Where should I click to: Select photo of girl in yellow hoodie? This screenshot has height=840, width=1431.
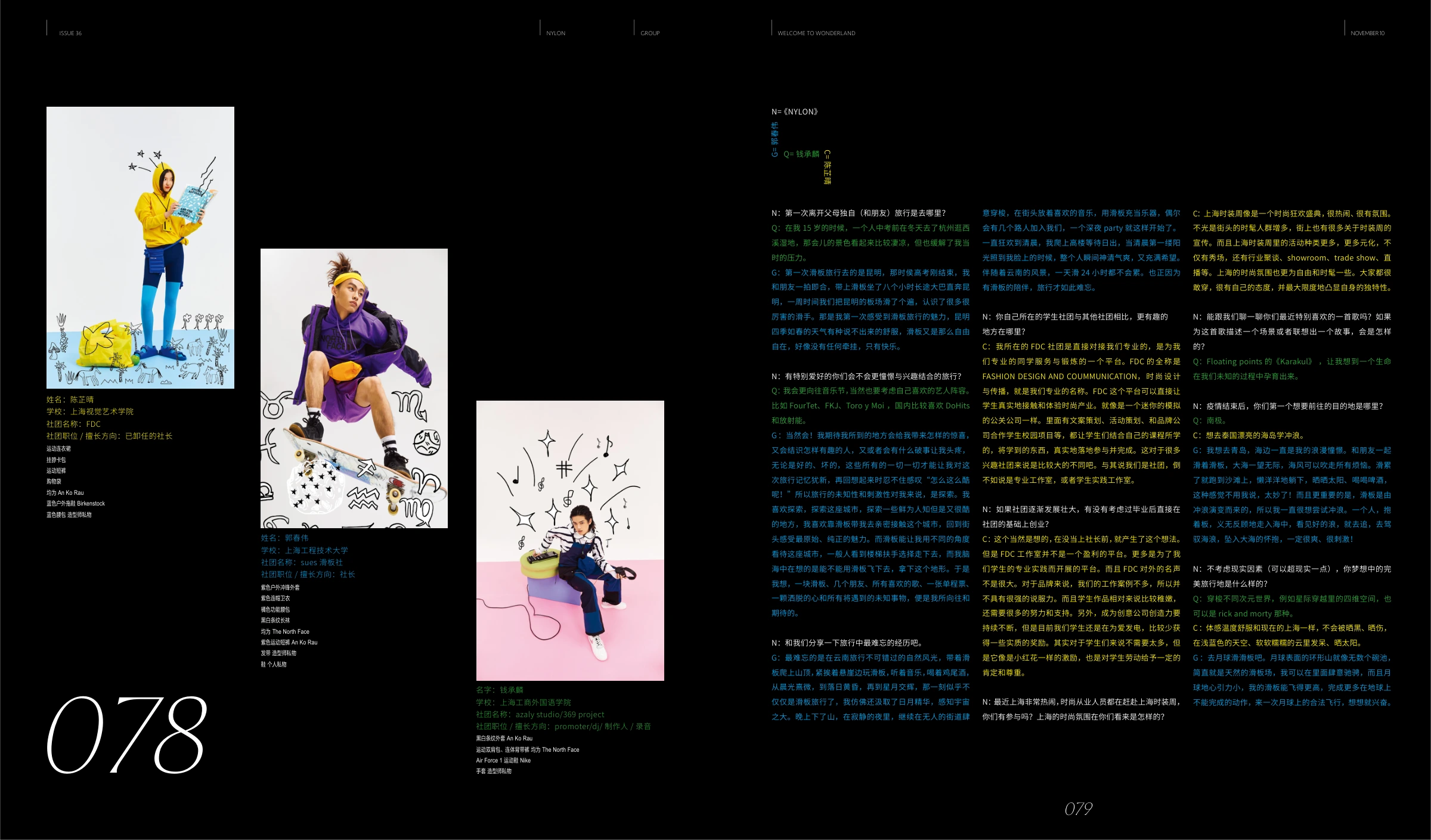tap(140, 247)
